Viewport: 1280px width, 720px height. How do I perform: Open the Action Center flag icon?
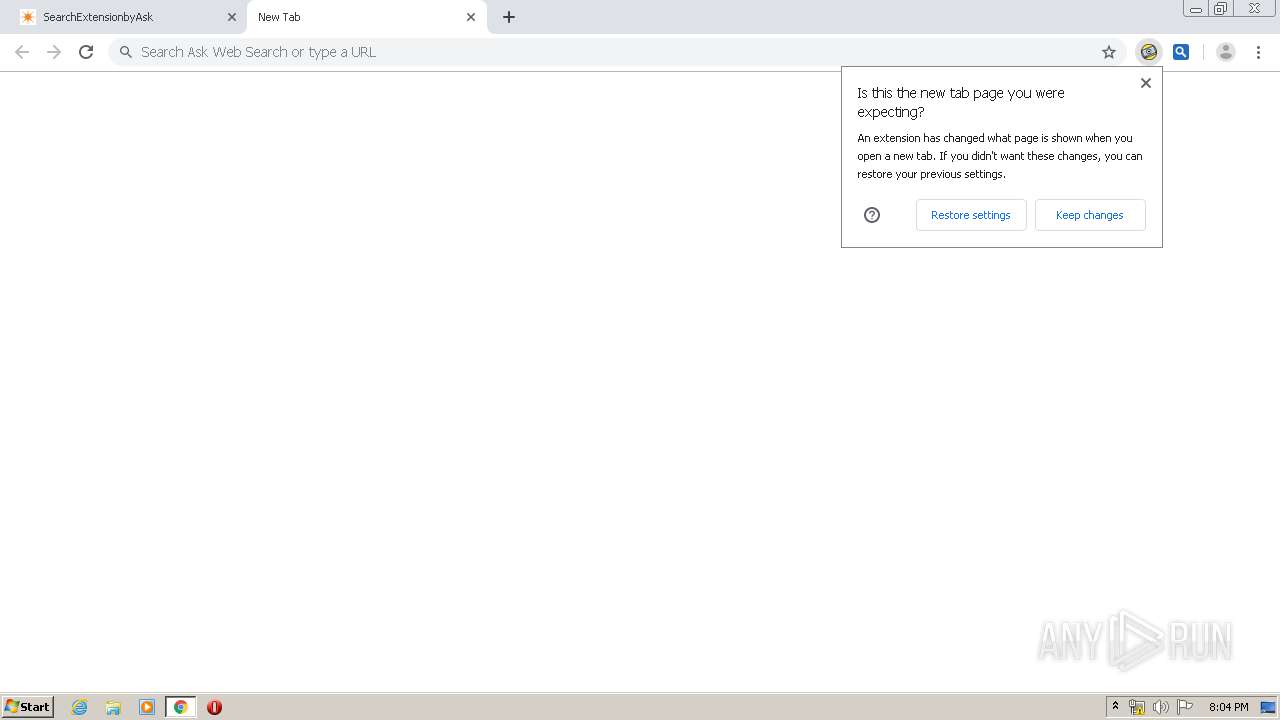click(1185, 707)
